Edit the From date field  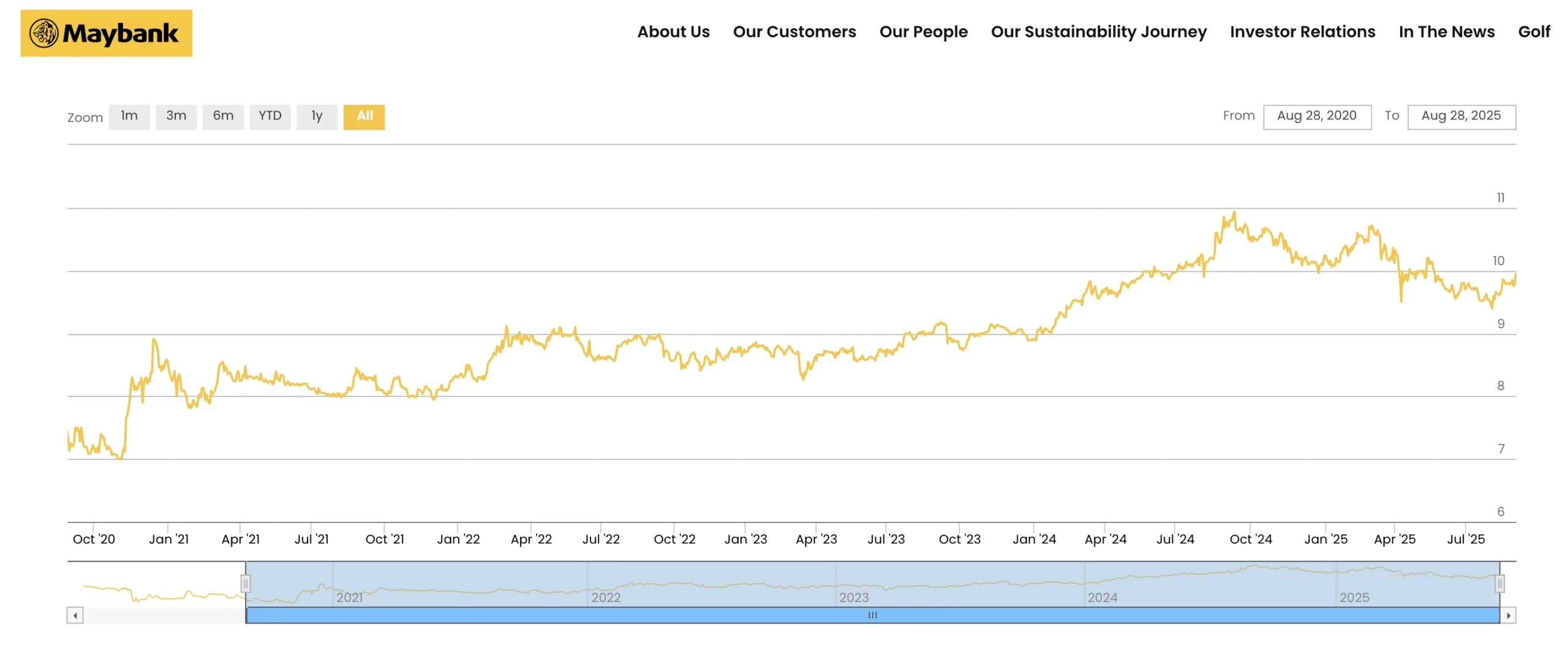[1317, 116]
